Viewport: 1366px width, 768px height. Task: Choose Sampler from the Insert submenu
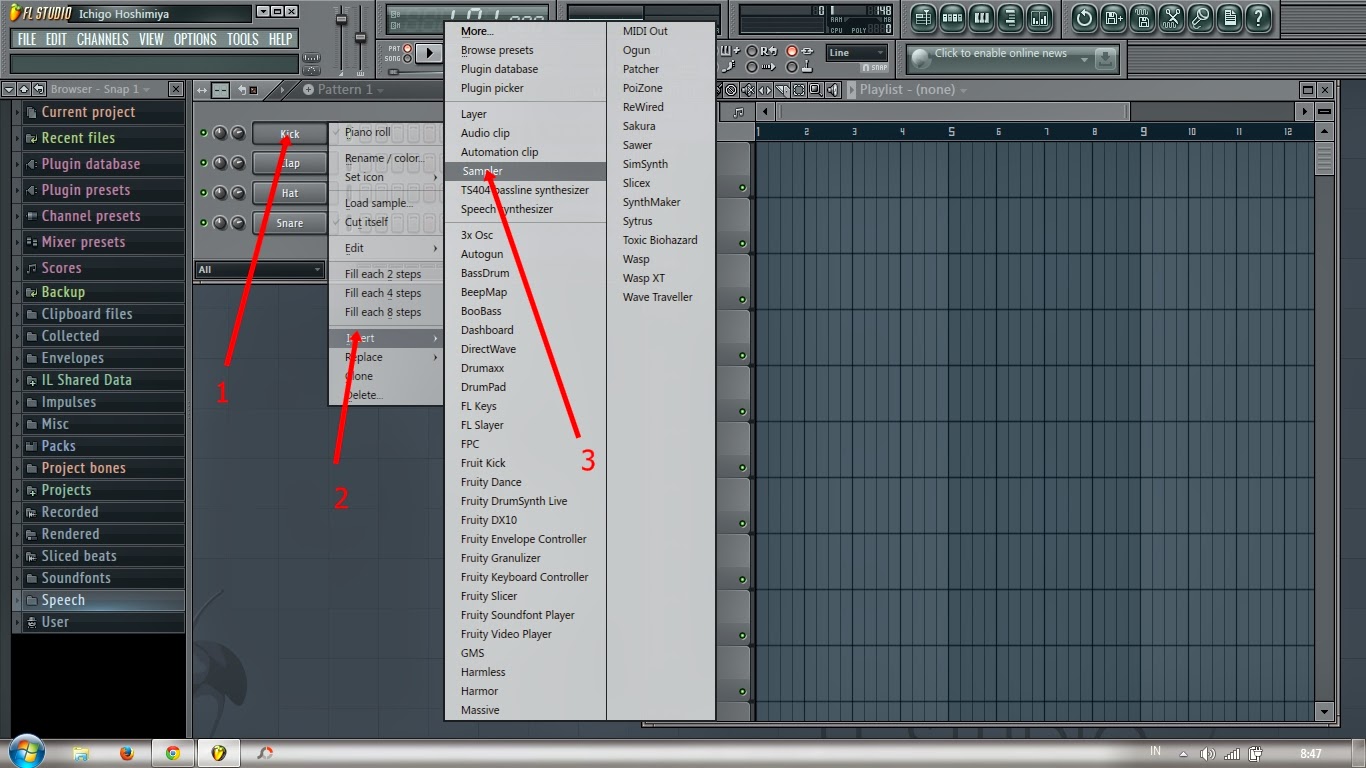pos(525,171)
